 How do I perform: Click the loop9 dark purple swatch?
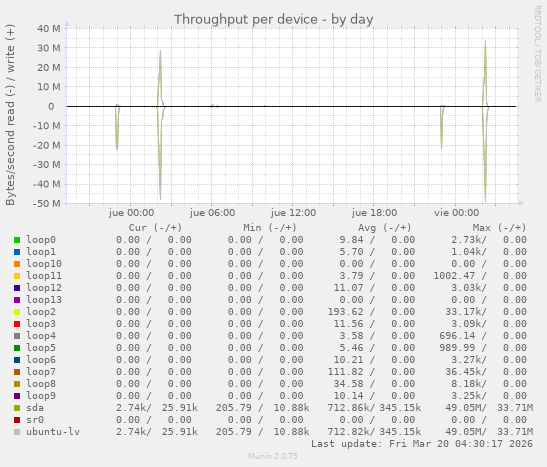17,396
